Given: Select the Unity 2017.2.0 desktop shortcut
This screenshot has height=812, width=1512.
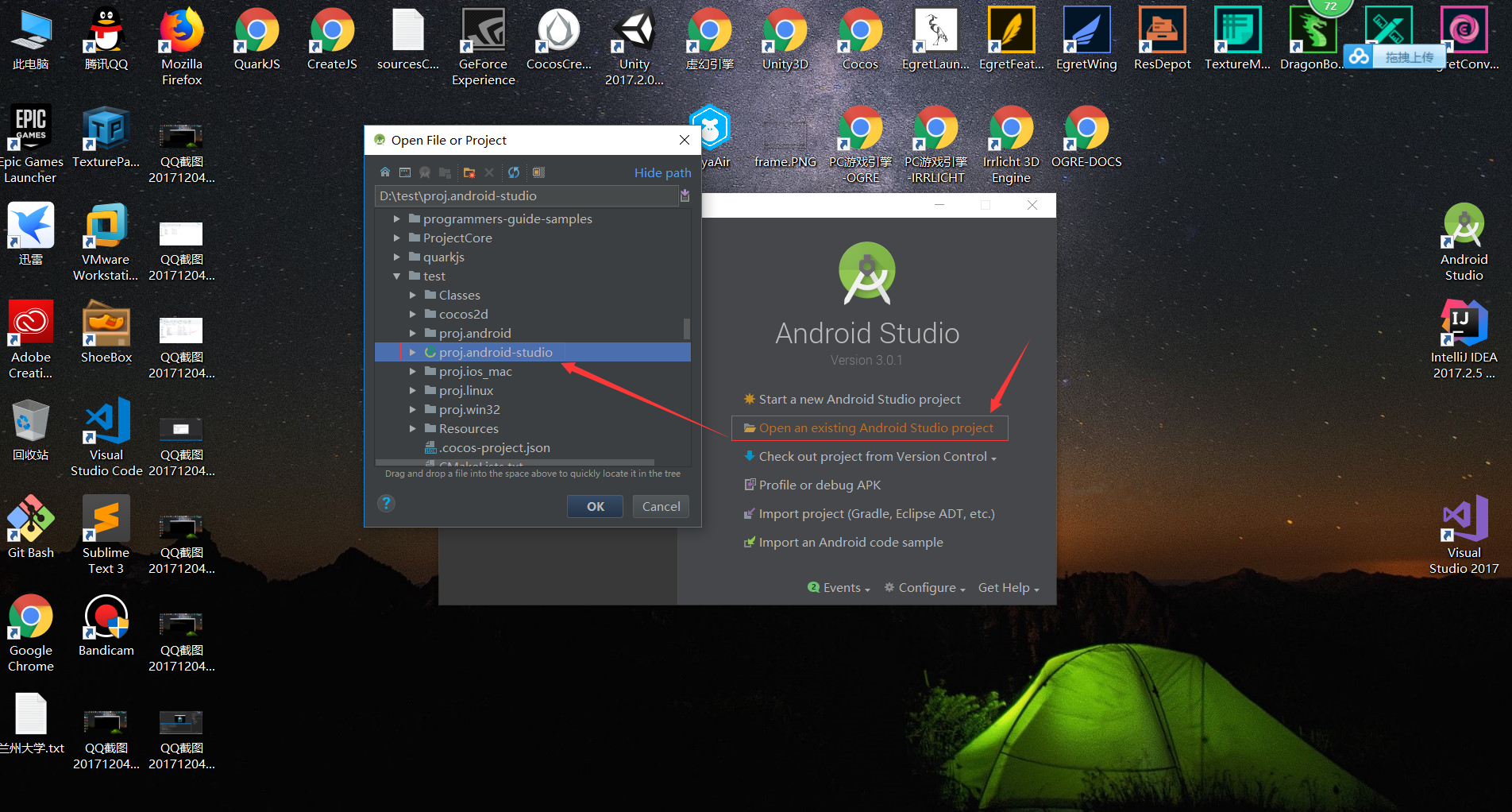Looking at the screenshot, I should 634,47.
